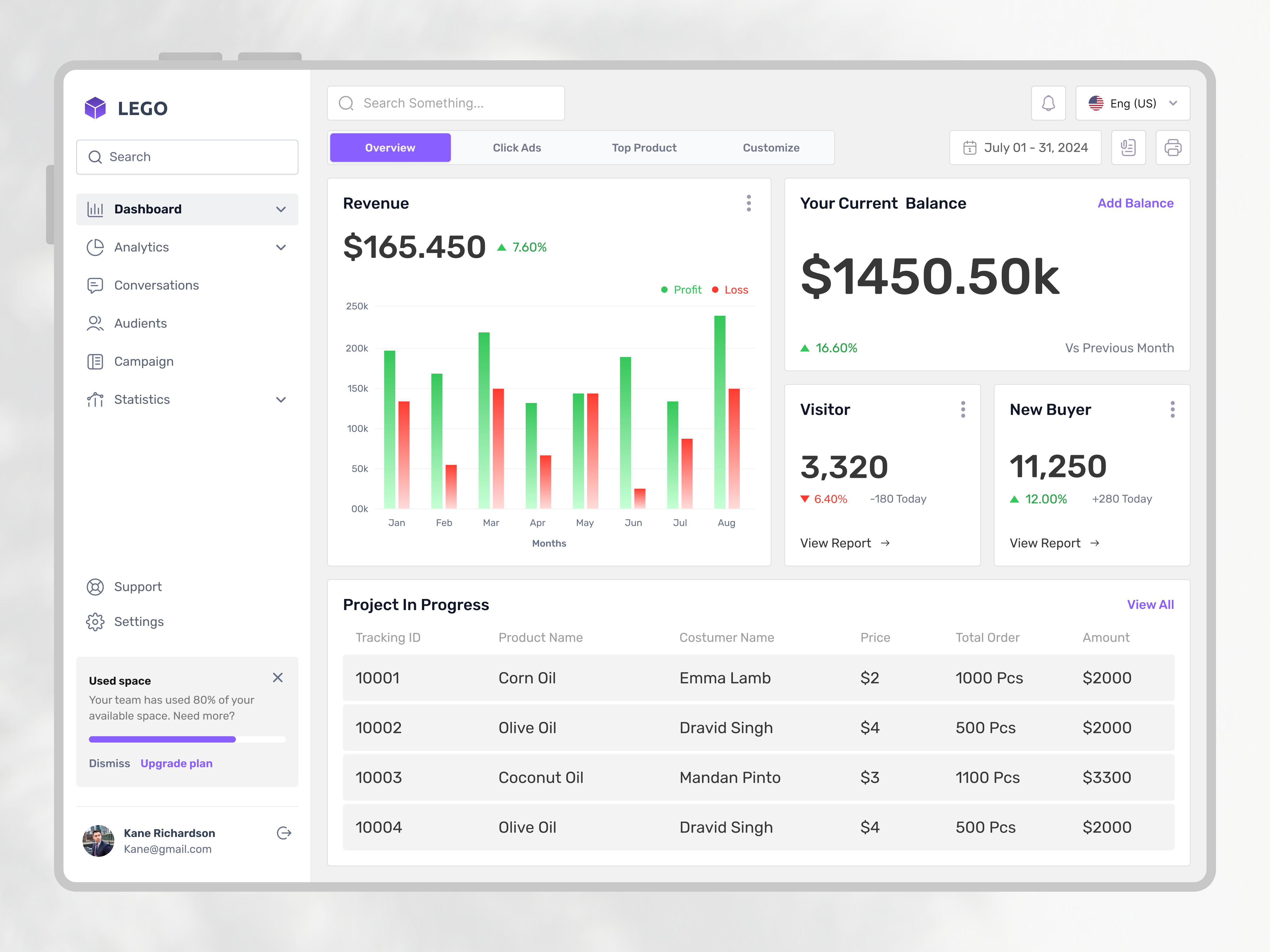Image resolution: width=1270 pixels, height=952 pixels.
Task: Click Coconut Oil product name
Action: point(540,777)
